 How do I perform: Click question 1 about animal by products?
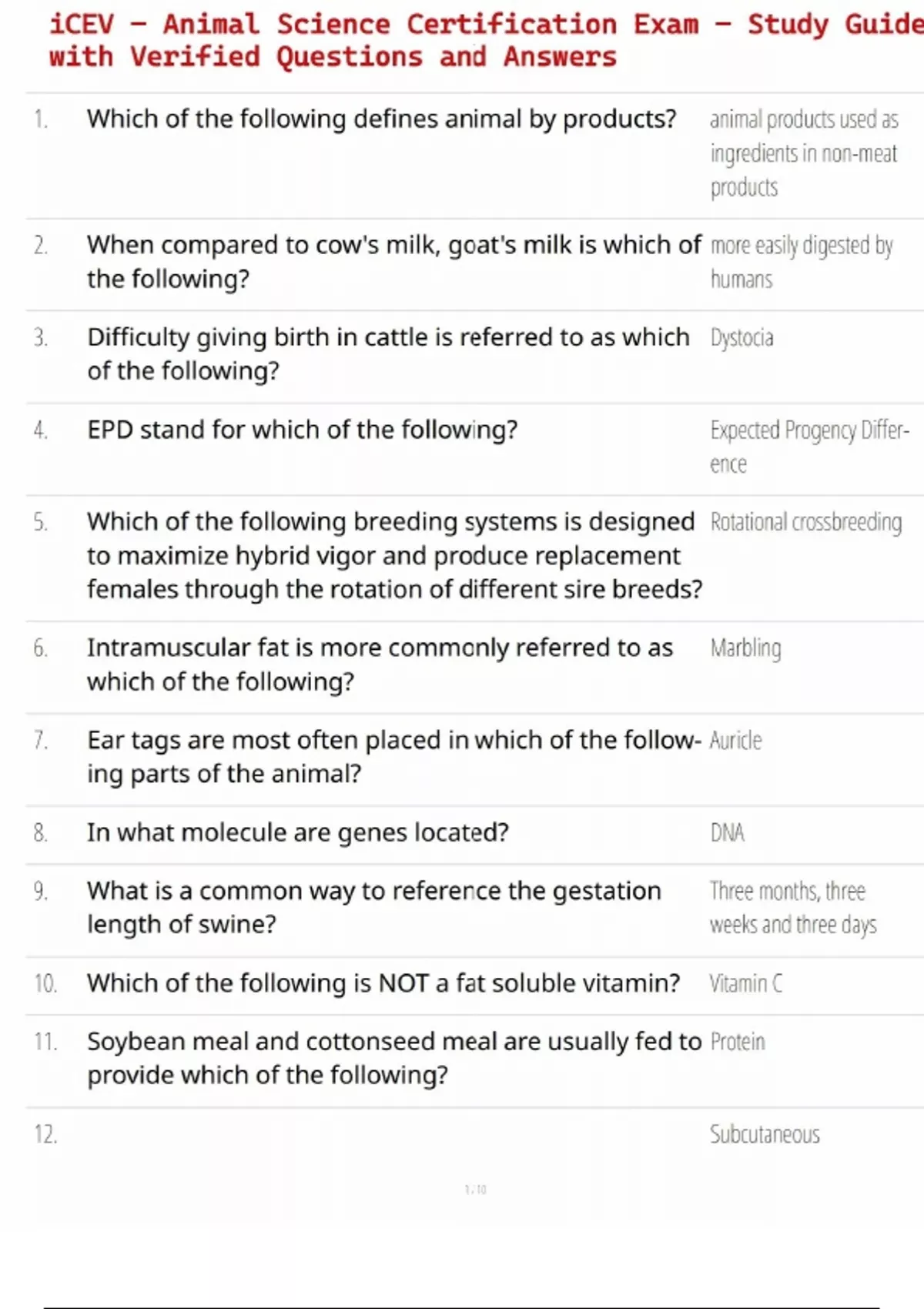coord(381,119)
